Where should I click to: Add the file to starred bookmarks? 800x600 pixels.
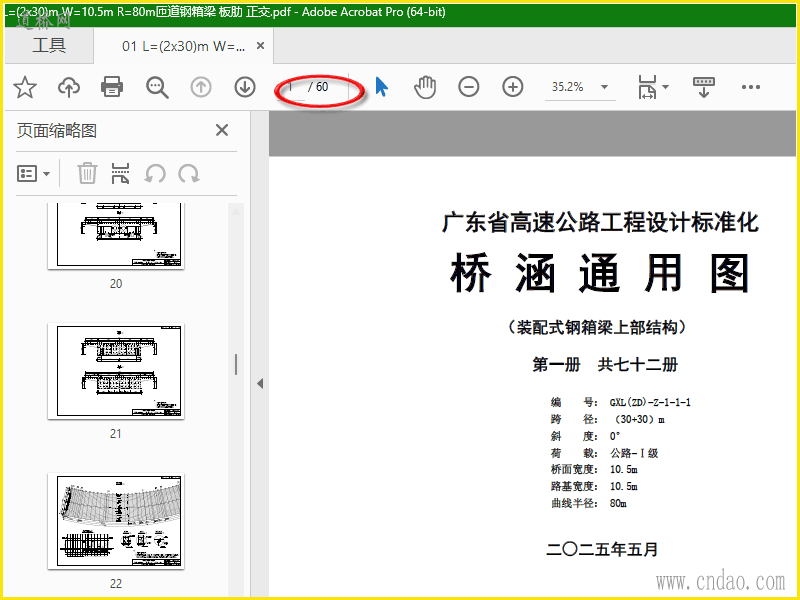pos(24,87)
